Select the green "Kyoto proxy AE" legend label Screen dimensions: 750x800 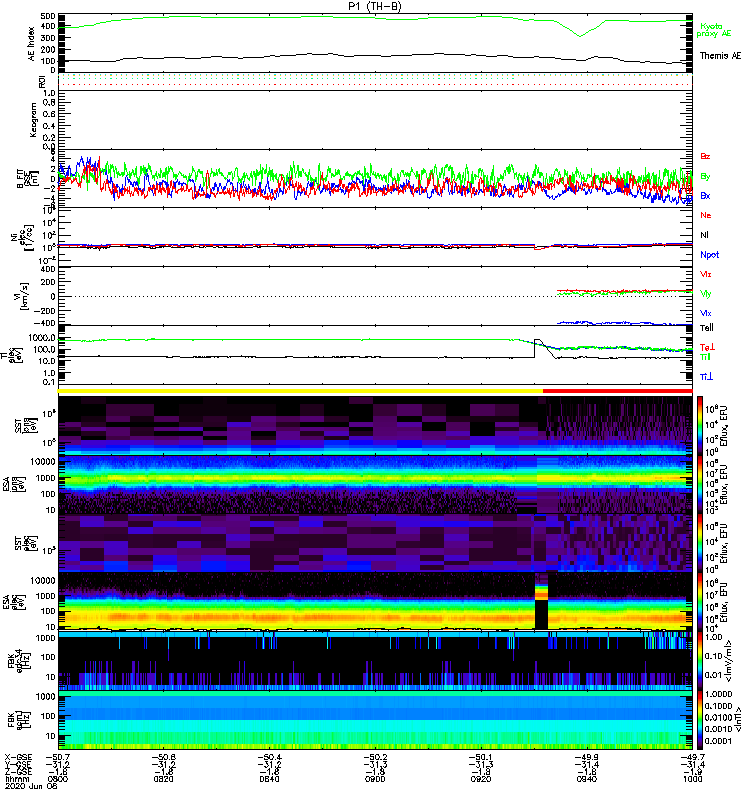714,30
